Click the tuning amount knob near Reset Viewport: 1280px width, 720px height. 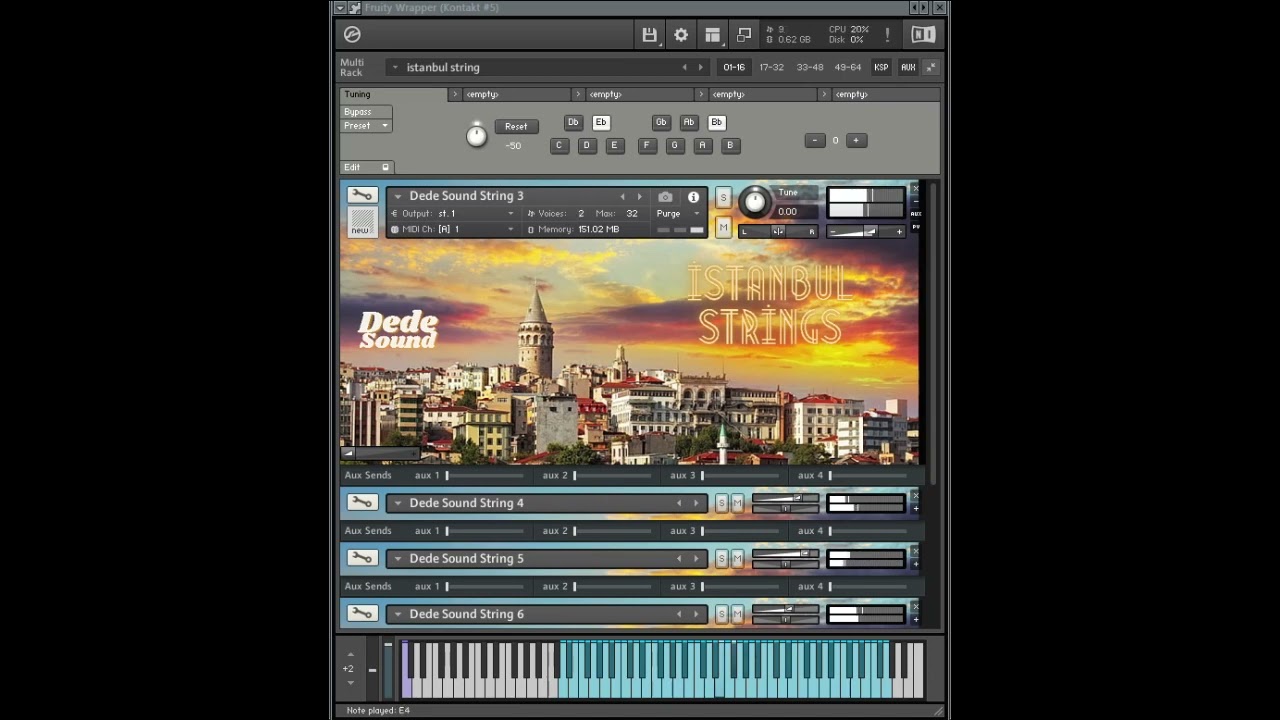pos(477,135)
